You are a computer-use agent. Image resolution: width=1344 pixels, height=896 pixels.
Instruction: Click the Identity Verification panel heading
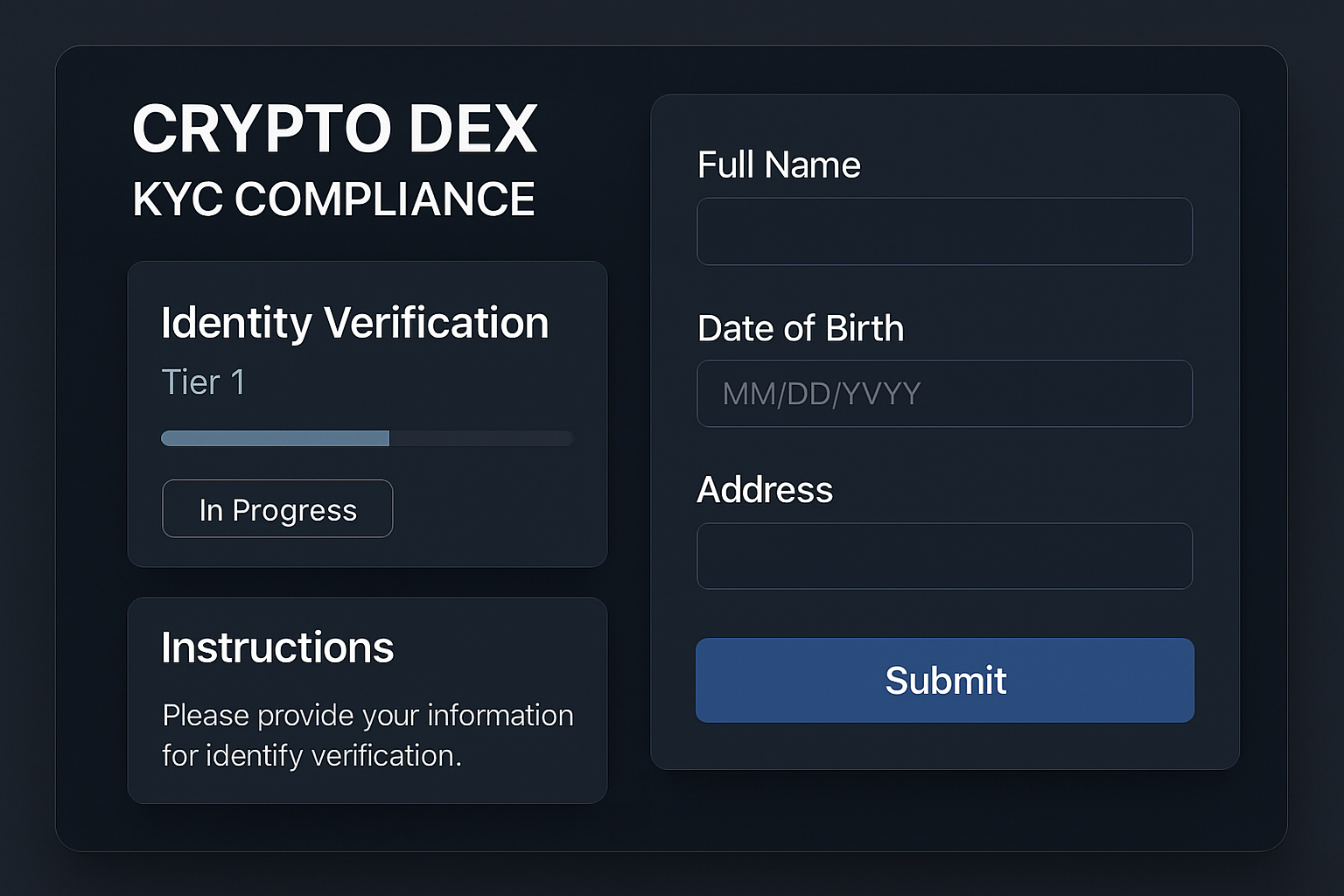point(355,323)
